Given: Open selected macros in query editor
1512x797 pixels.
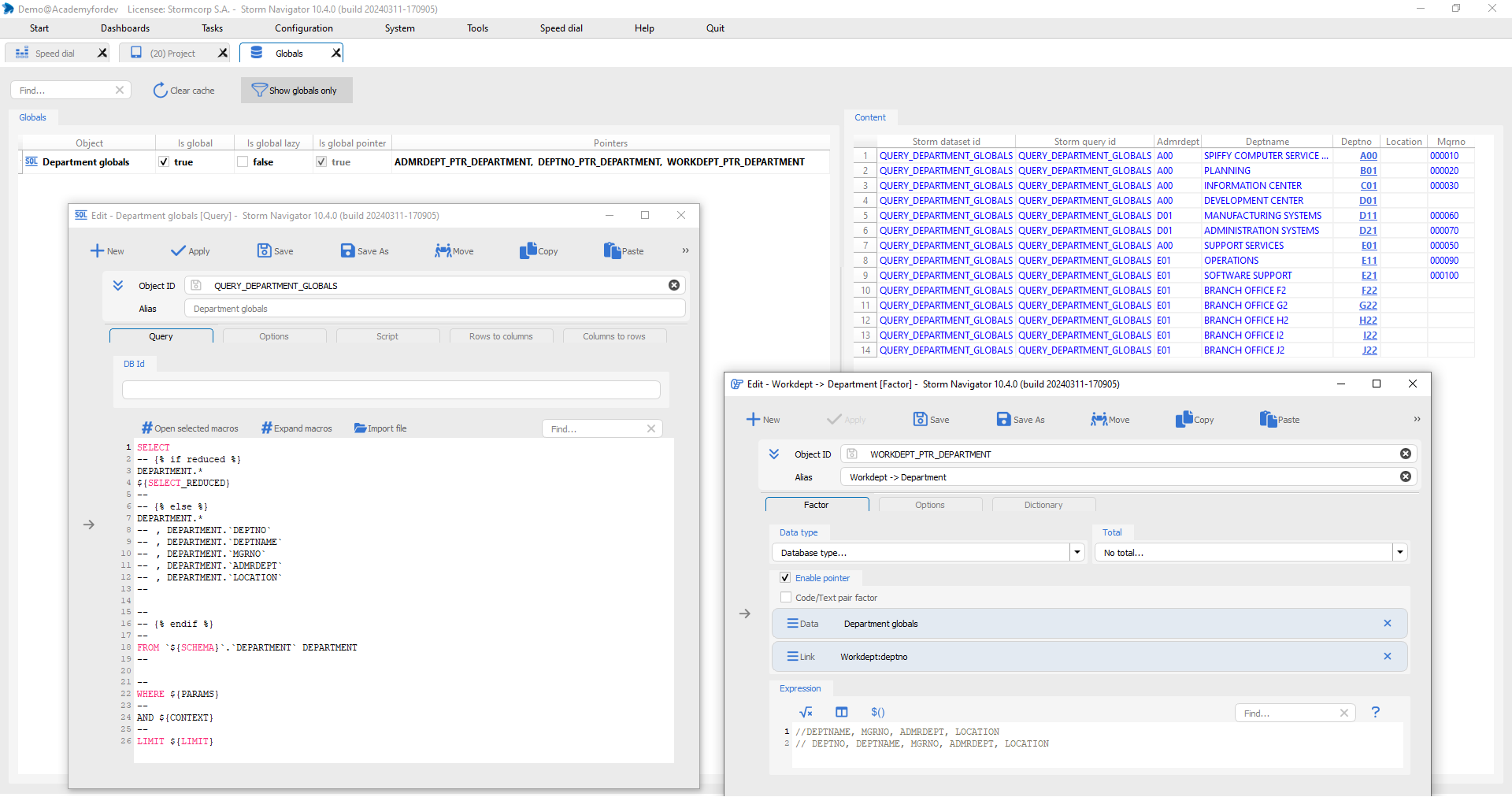Looking at the screenshot, I should (190, 428).
